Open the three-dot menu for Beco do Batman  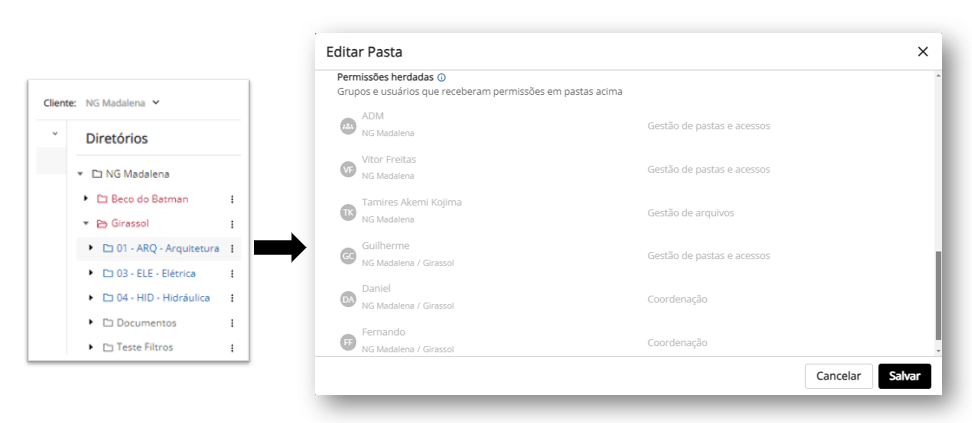[x=232, y=199]
